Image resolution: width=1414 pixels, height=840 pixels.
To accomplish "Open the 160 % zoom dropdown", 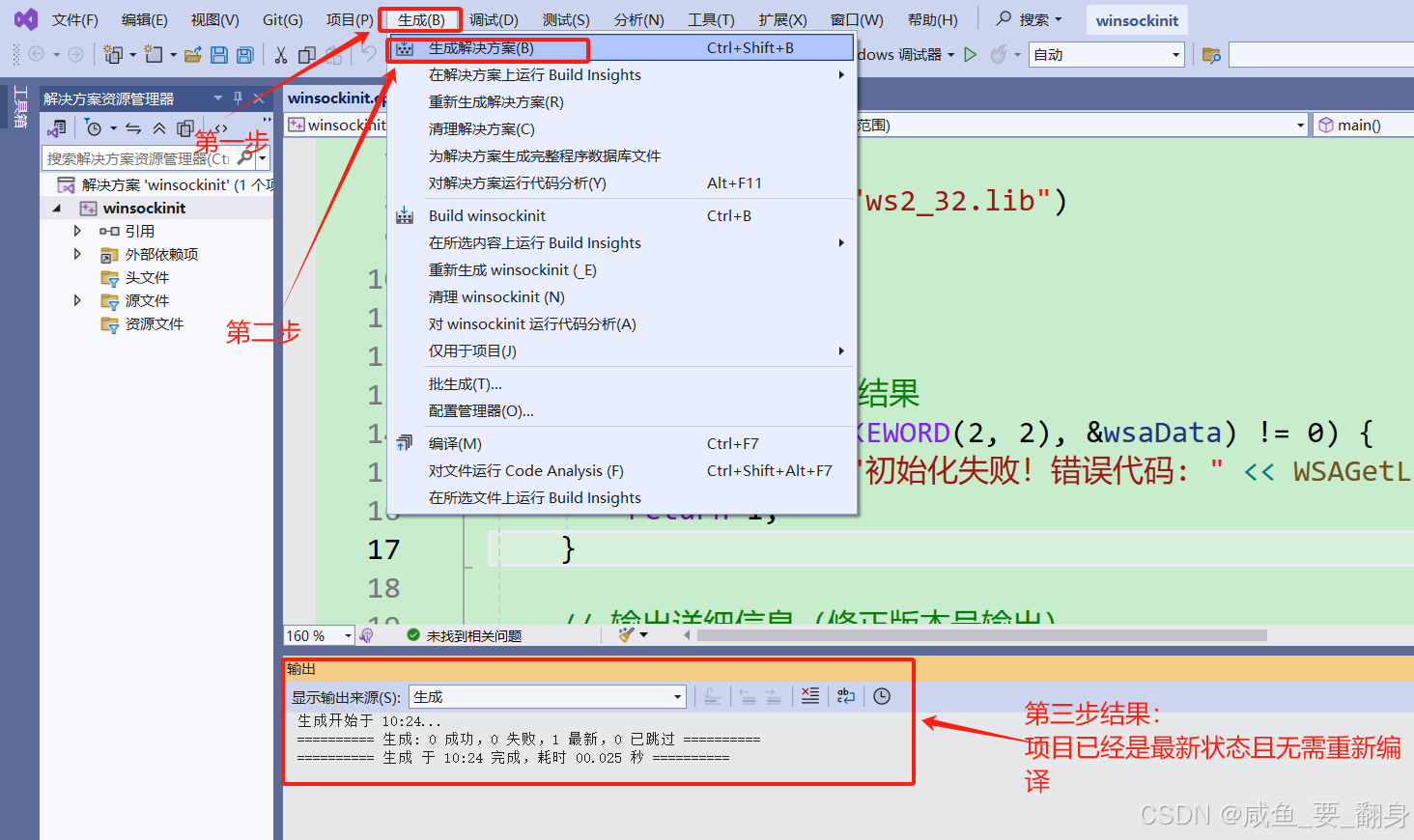I will tap(349, 635).
